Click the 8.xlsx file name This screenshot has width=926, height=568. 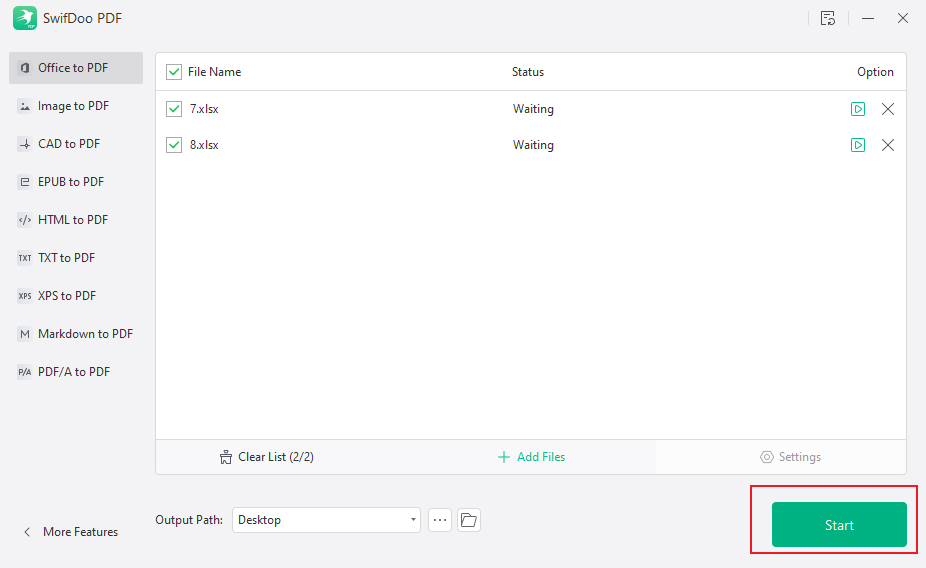[x=204, y=145]
